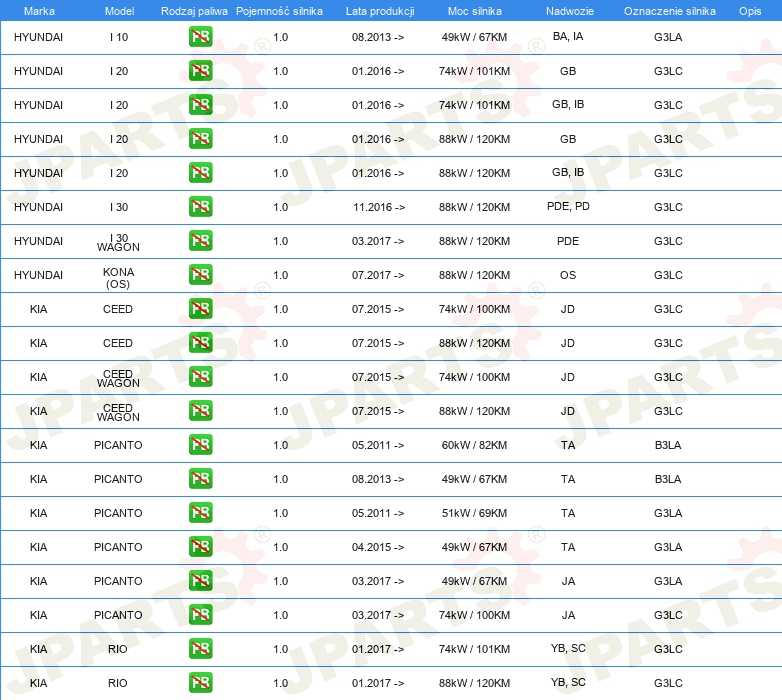
Task: Click the petrol fuel icon in the Hyundai I 10 row
Action: pos(200,37)
